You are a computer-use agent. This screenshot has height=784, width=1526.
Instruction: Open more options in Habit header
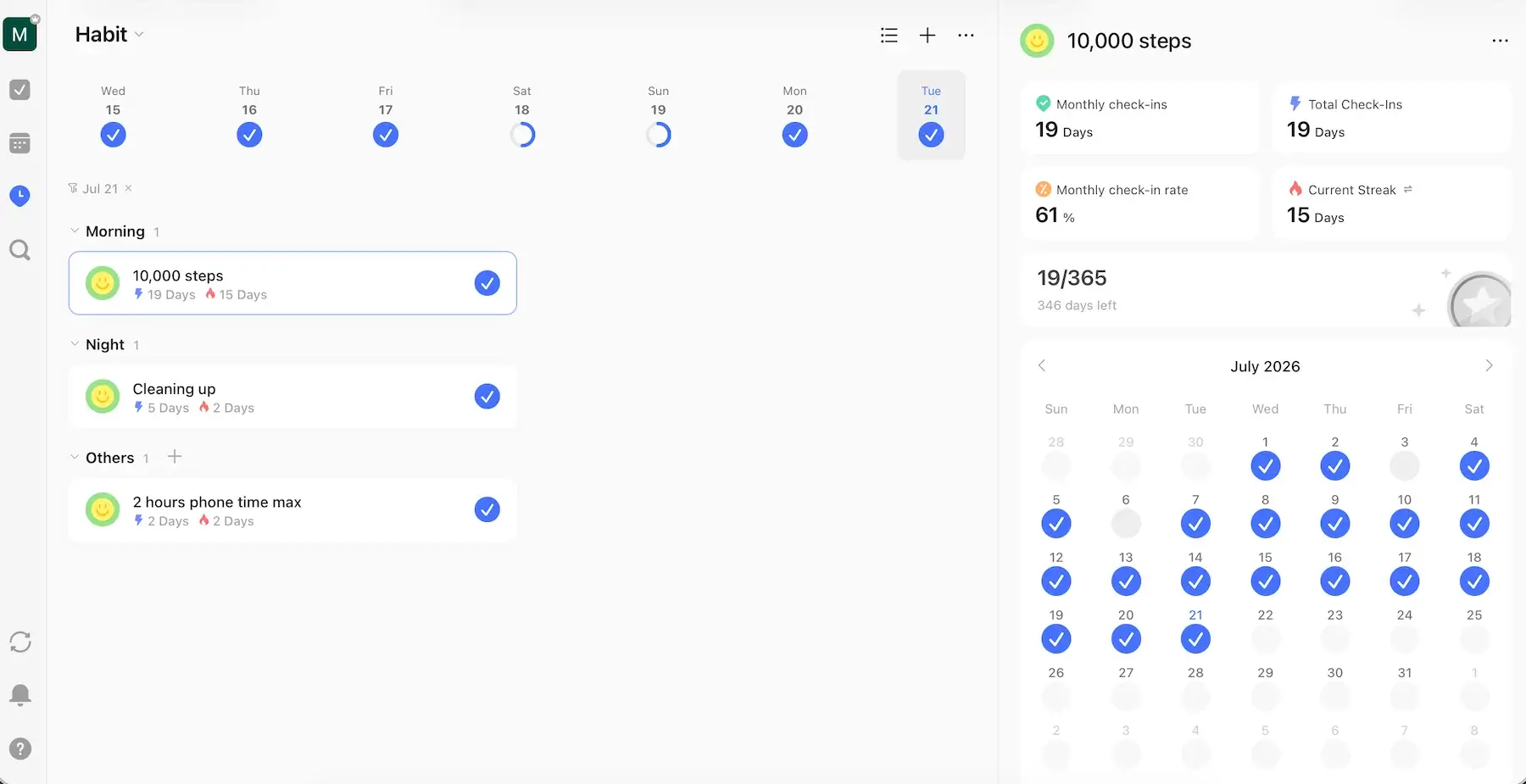pyautogui.click(x=966, y=35)
